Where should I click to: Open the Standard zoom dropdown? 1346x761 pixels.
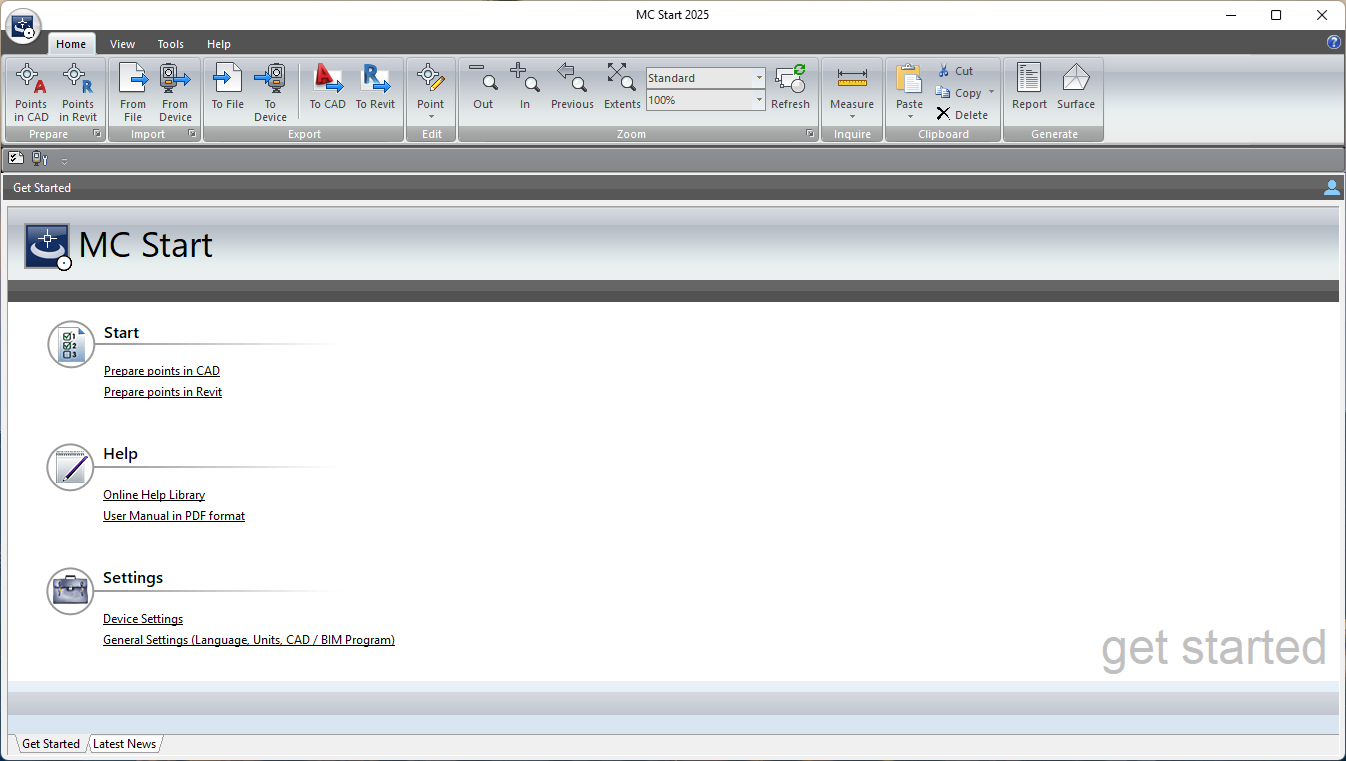tap(759, 78)
